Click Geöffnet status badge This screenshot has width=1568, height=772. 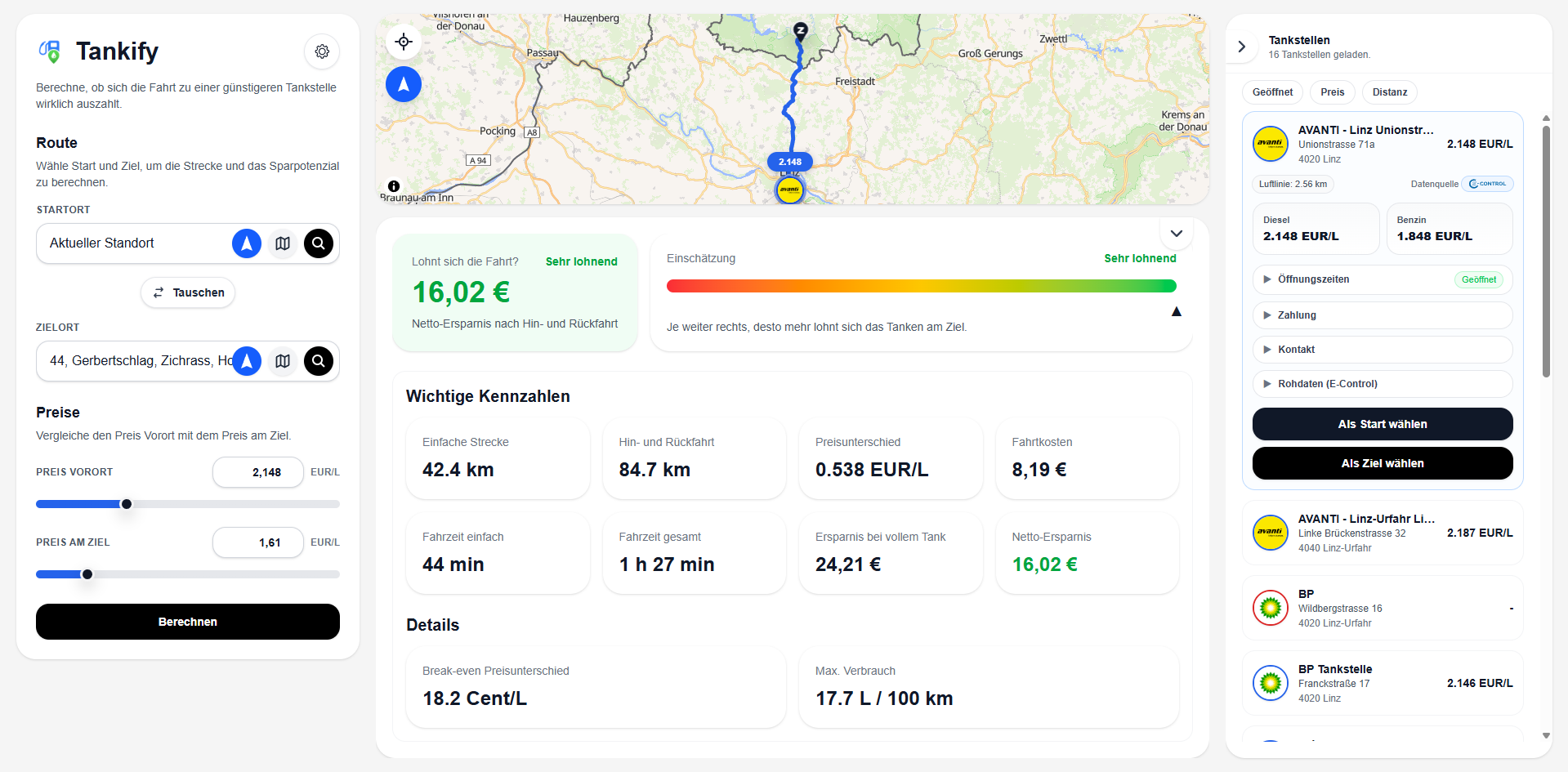coord(1479,279)
